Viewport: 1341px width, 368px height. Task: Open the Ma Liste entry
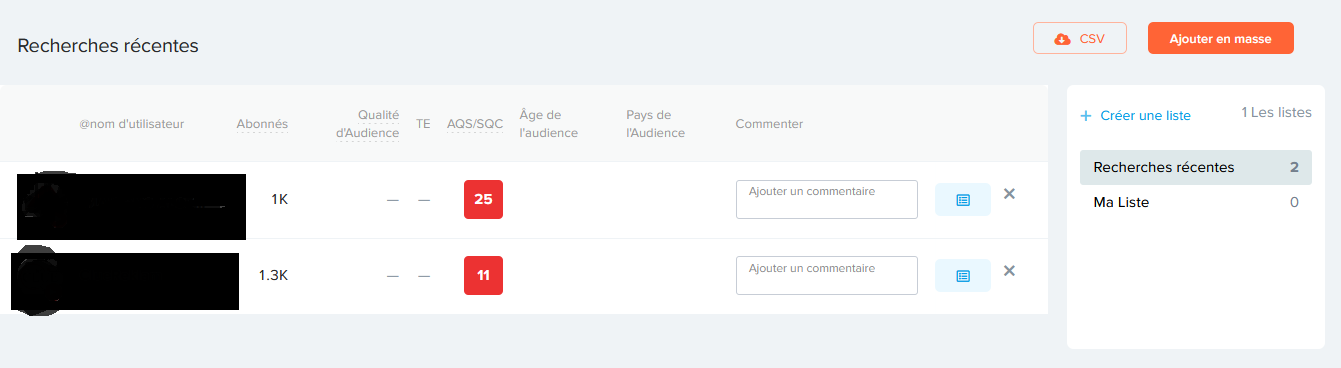[1195, 202]
